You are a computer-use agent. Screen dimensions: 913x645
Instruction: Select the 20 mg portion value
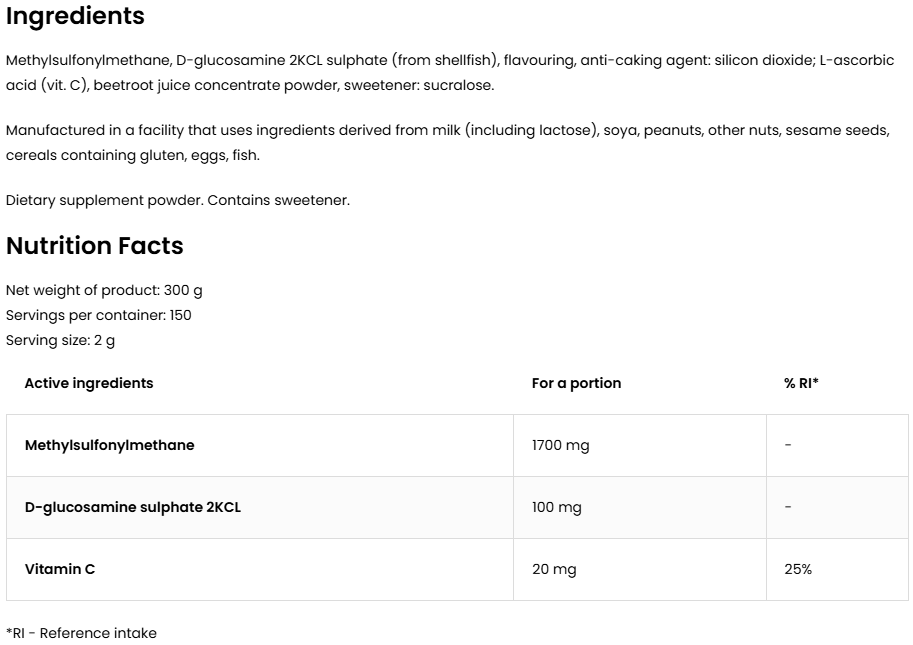pyautogui.click(x=554, y=569)
